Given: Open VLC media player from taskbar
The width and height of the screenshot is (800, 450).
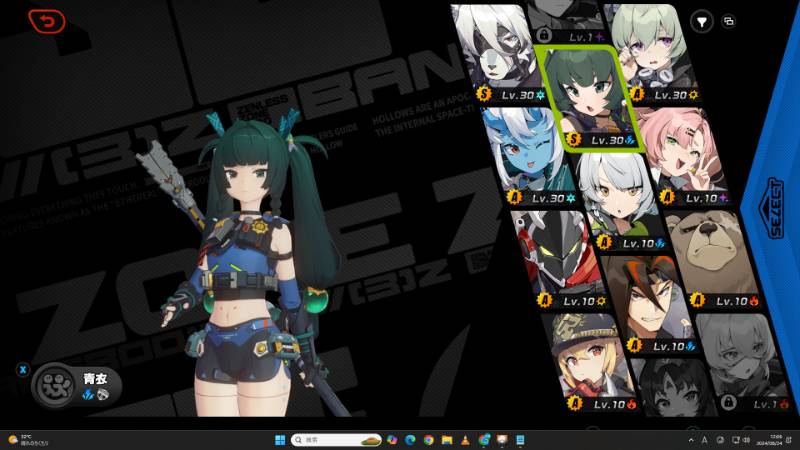Looking at the screenshot, I should (x=465, y=440).
